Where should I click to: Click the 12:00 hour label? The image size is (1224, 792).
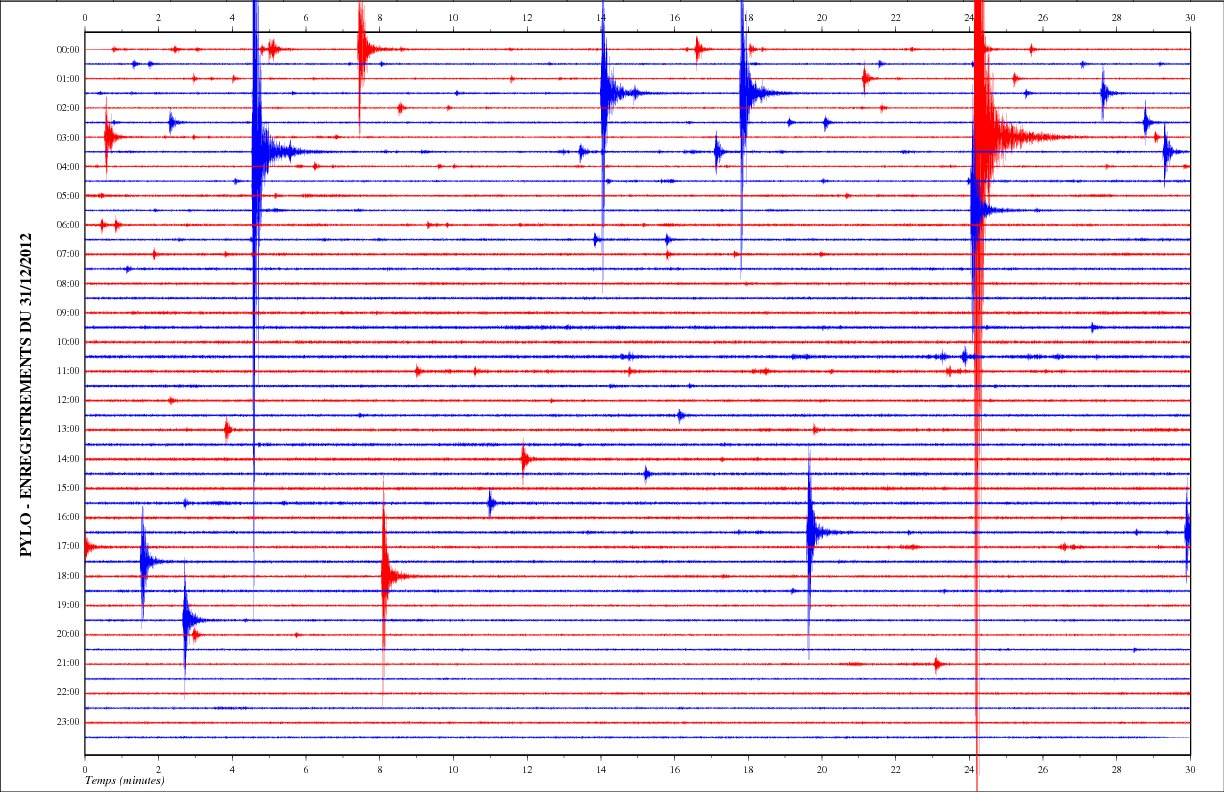click(68, 400)
